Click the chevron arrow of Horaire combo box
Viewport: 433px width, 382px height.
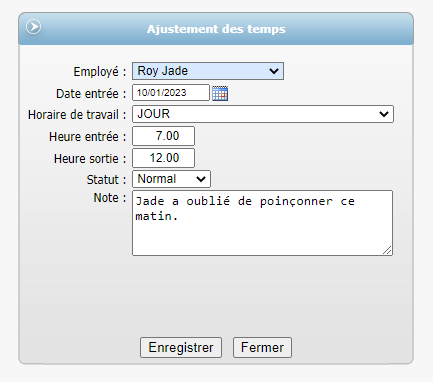tap(384, 114)
